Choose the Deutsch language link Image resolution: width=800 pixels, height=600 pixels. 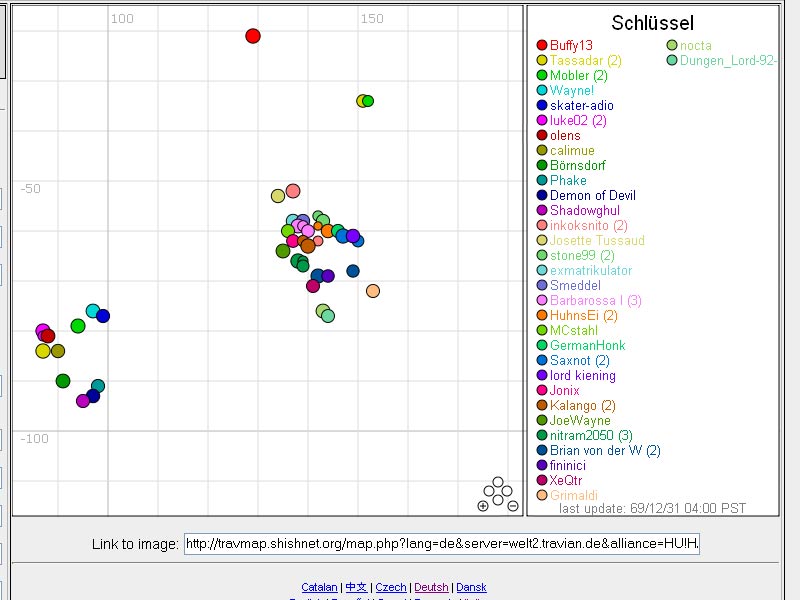[432, 587]
